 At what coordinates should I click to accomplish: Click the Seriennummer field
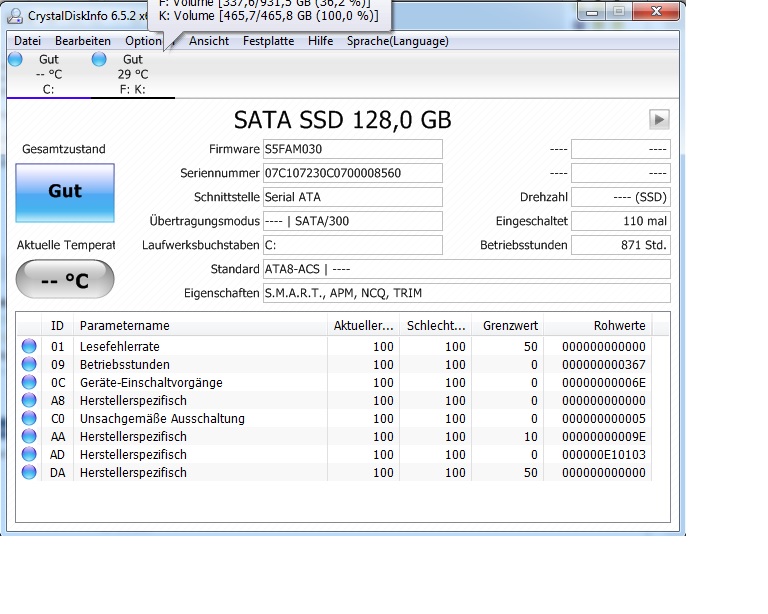[353, 173]
